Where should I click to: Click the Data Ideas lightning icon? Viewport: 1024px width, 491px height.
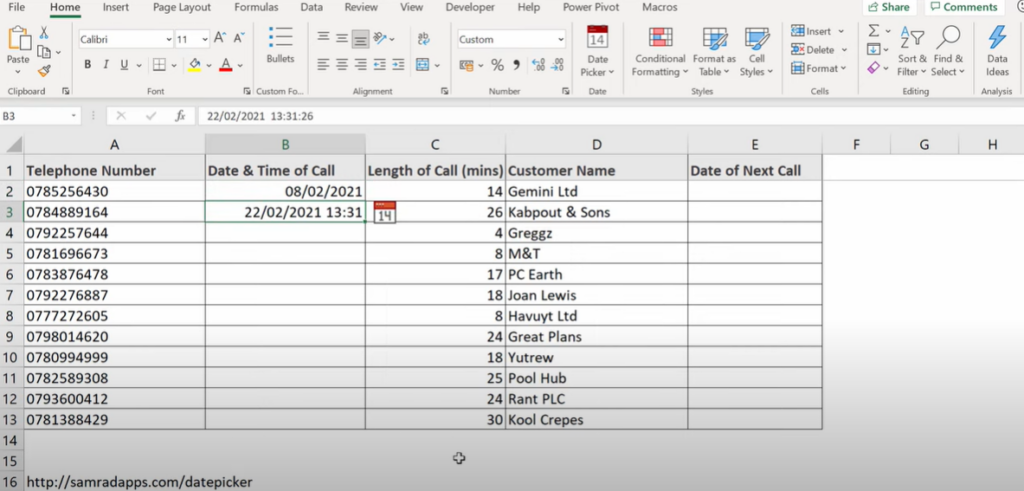[997, 51]
